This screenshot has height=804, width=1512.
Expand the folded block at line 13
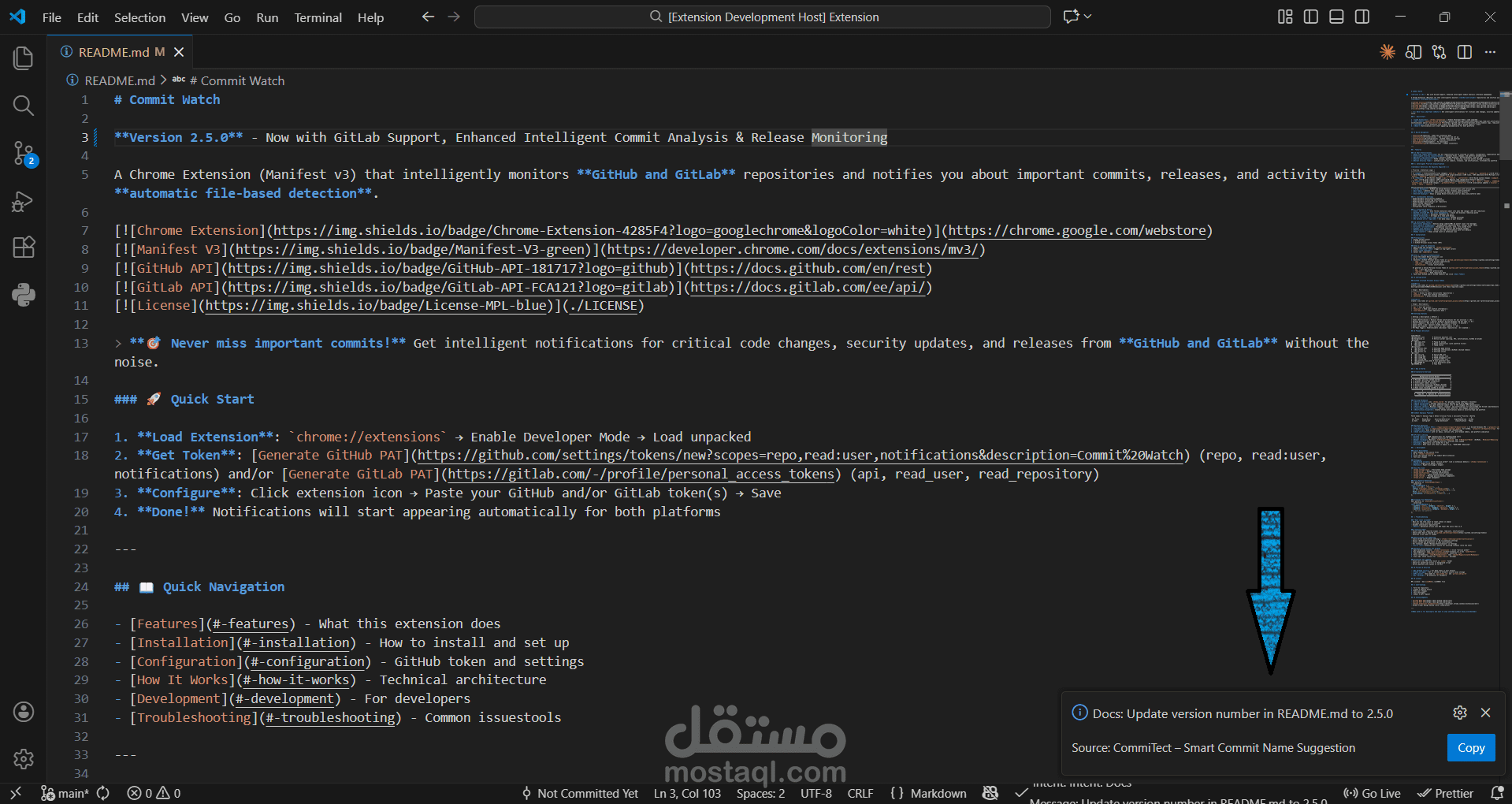[x=118, y=343]
